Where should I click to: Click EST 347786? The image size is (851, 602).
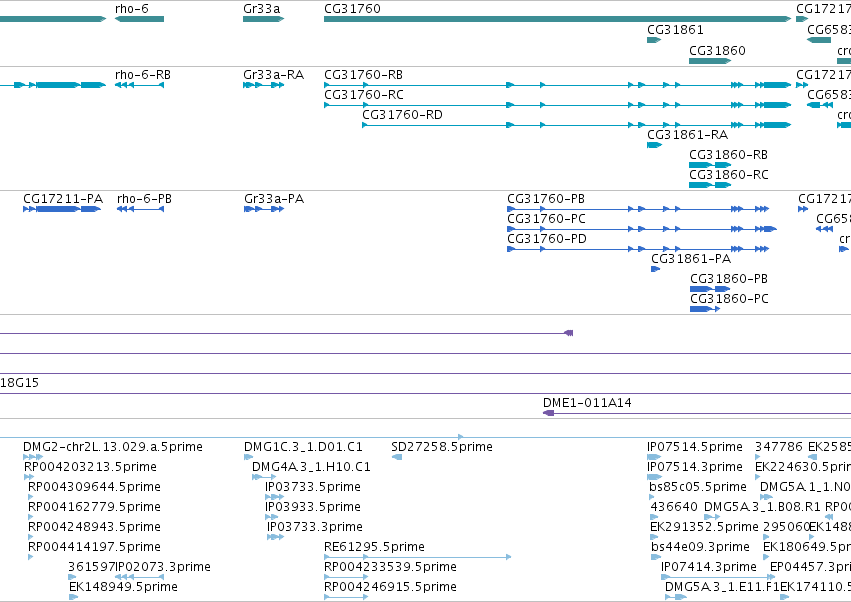pyautogui.click(x=758, y=458)
